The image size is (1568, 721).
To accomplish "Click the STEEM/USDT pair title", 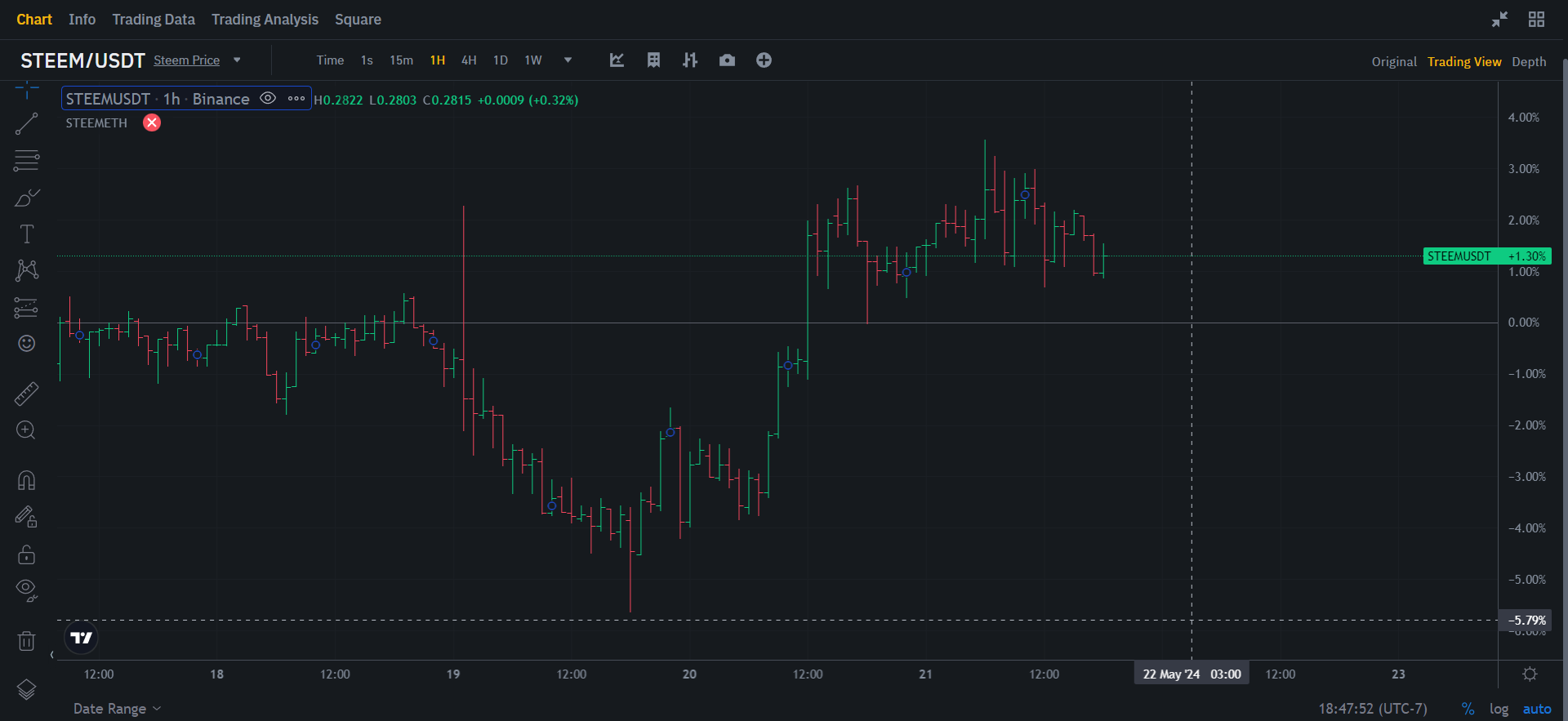I will coord(82,60).
